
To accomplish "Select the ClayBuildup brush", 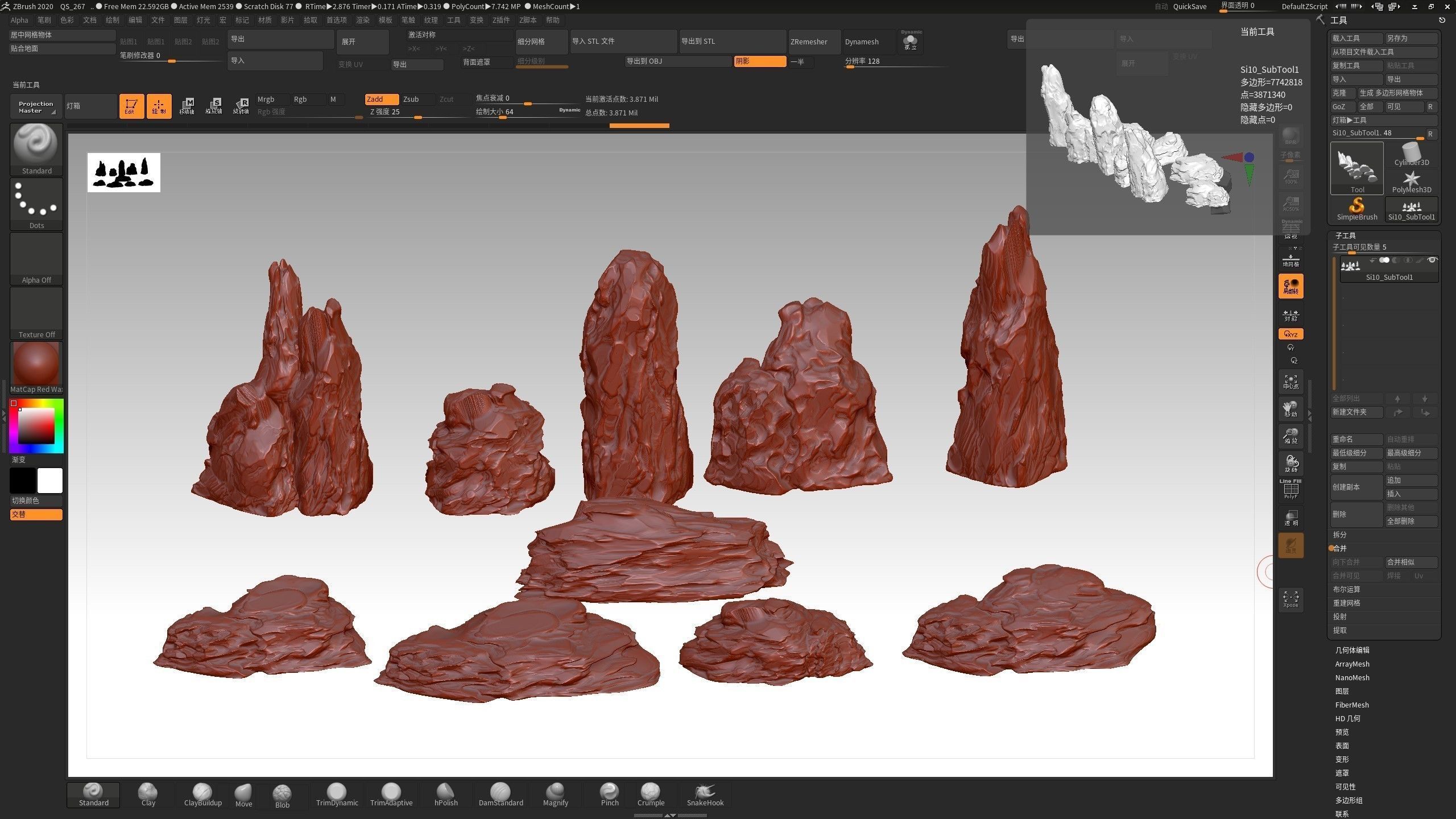I will pos(202,795).
